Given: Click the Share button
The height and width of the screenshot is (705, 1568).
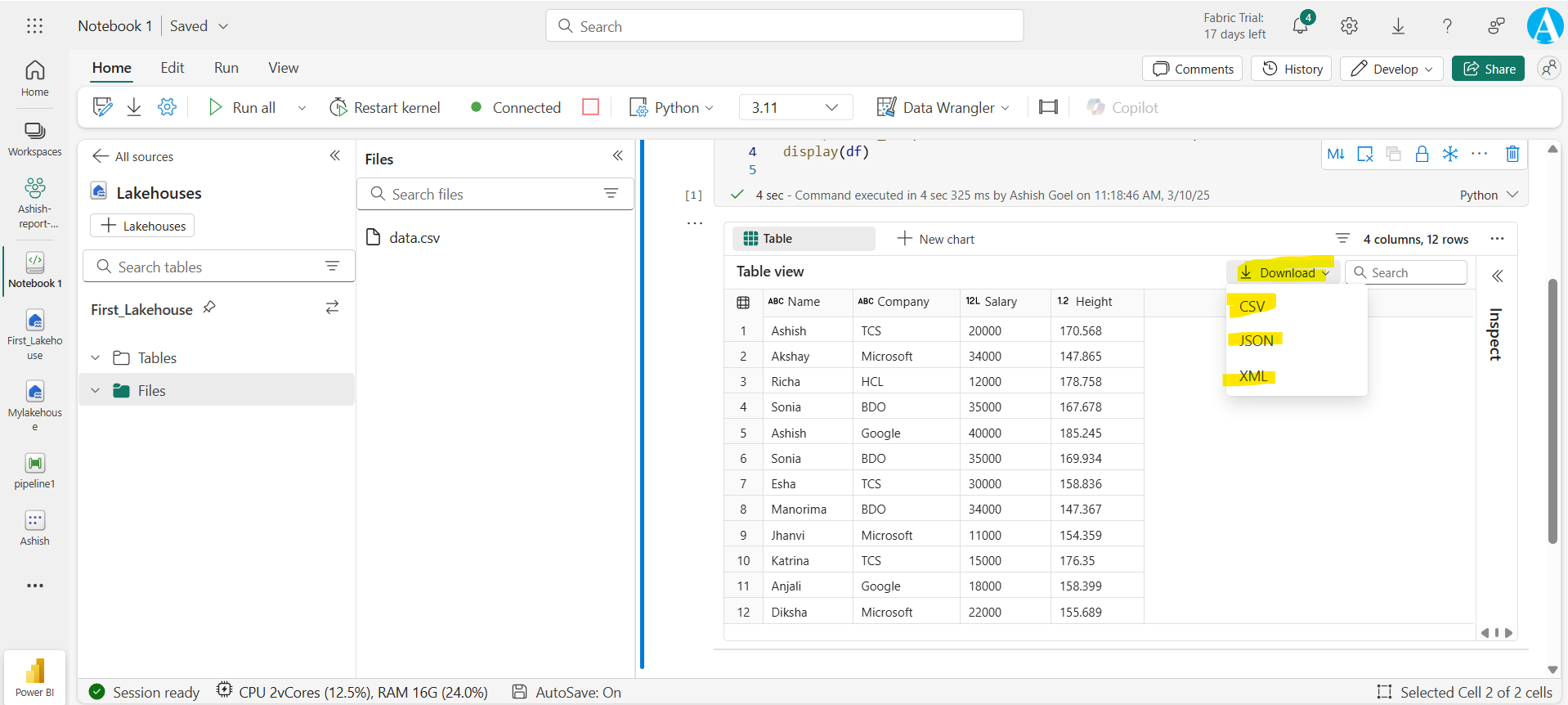Looking at the screenshot, I should [x=1488, y=69].
